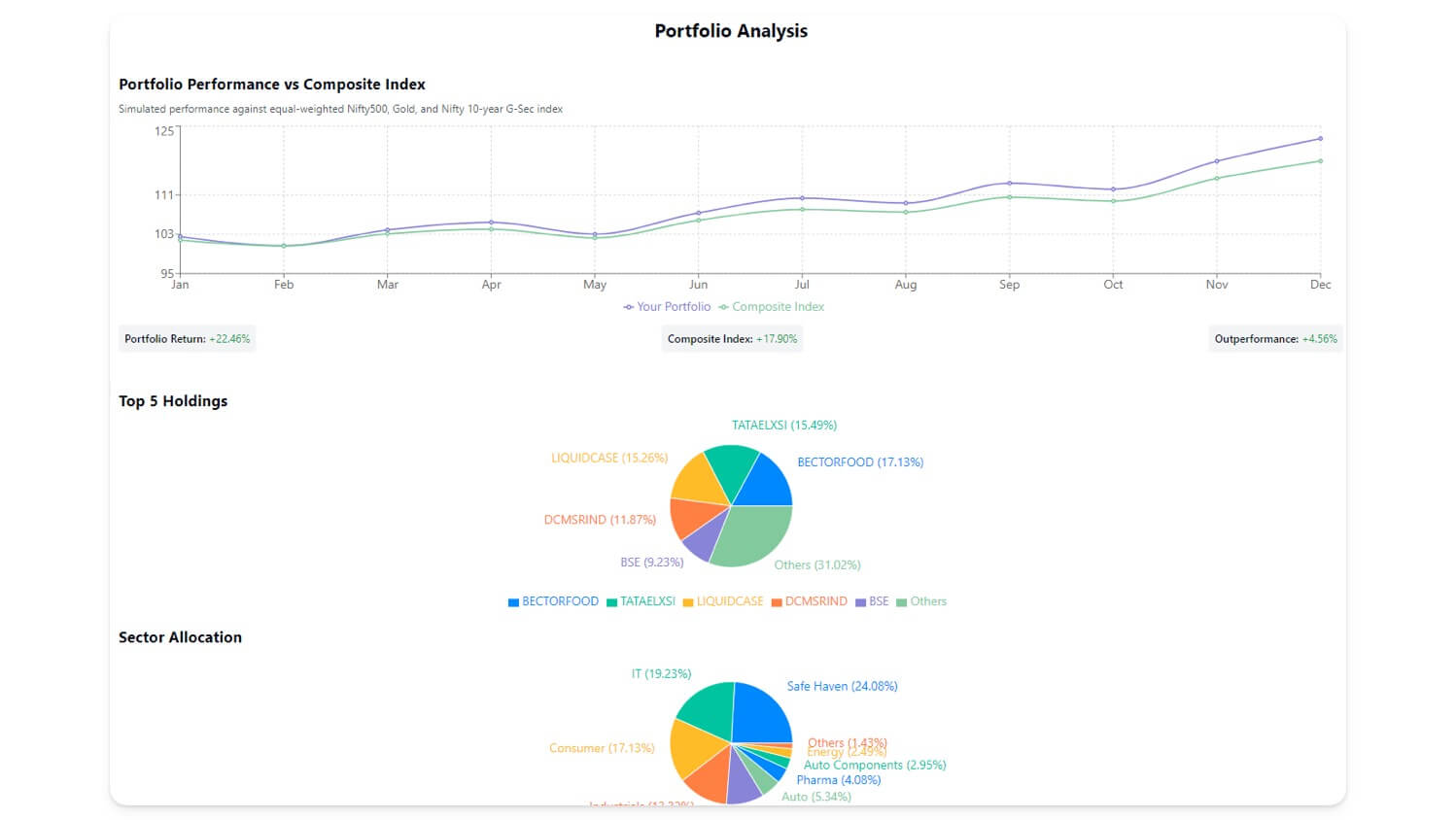This screenshot has height=820, width=1456.
Task: Click the Dec data point on the portfolio line
Action: tap(1320, 138)
